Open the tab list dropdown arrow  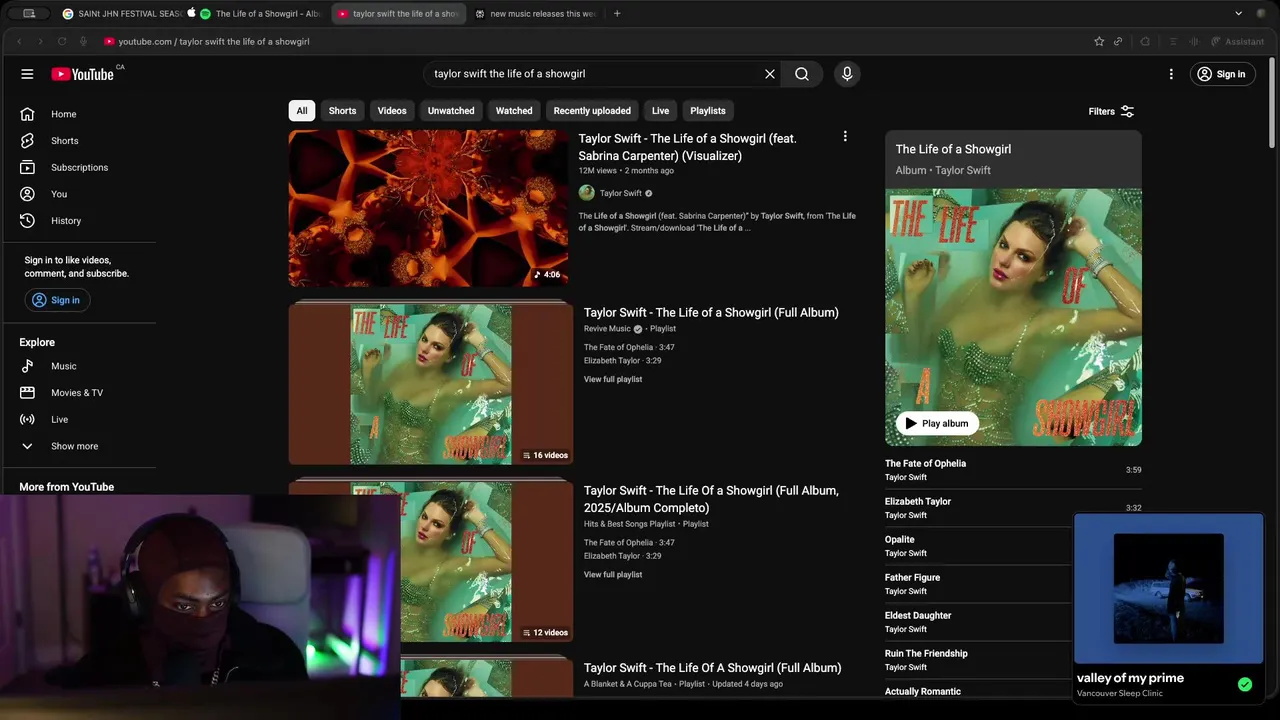tap(1238, 14)
